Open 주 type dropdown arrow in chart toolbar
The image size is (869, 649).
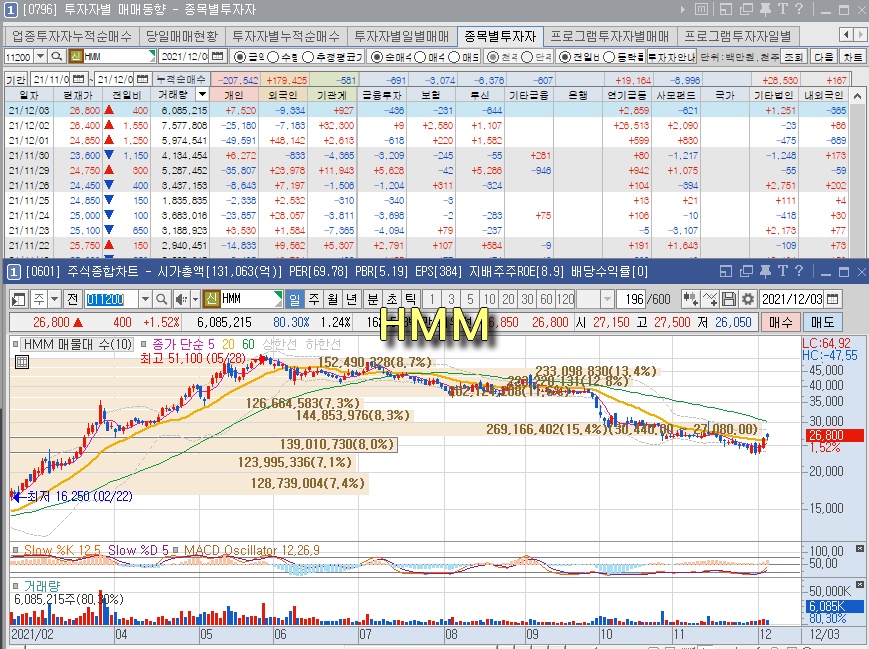54,300
